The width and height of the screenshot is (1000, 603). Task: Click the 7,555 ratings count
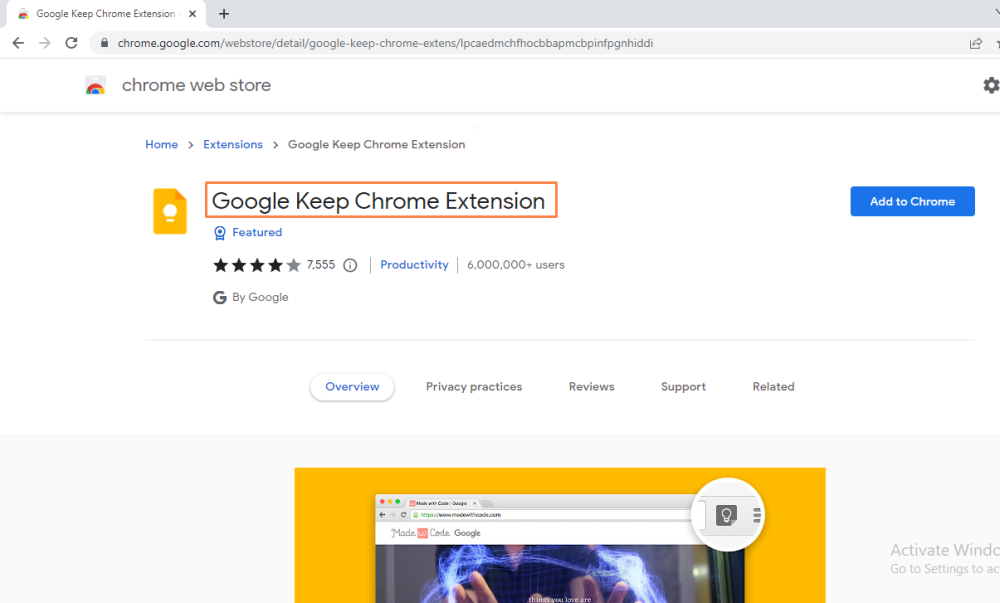click(x=321, y=265)
